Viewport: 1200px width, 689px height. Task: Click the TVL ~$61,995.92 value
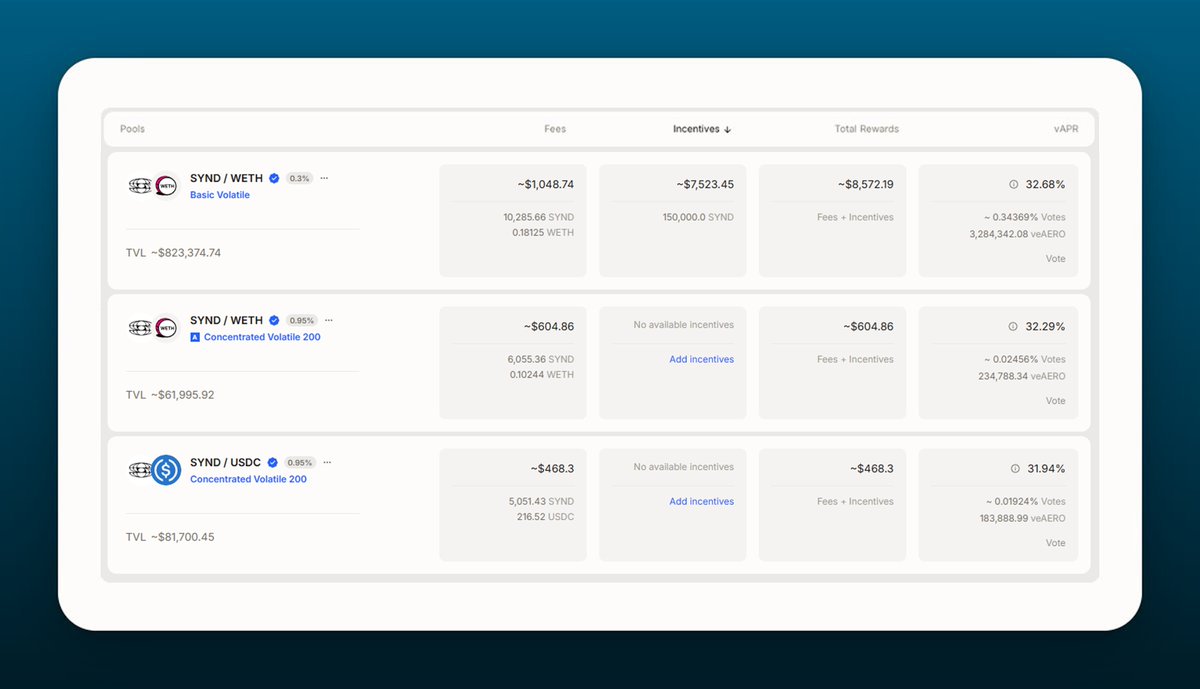pos(182,395)
